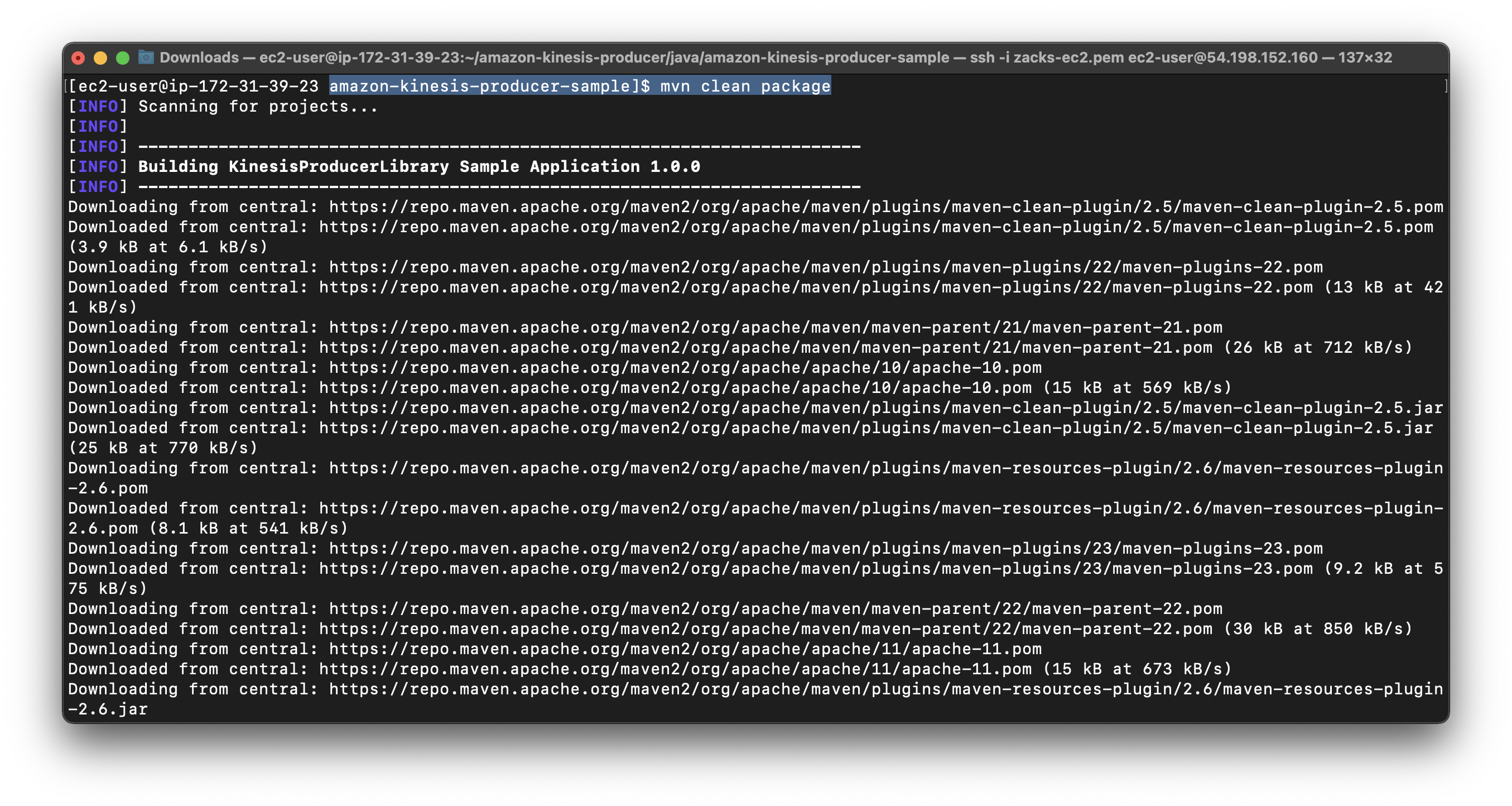Click the Downloads folder icon in title bar
The height and width of the screenshot is (806, 1512).
pos(146,57)
